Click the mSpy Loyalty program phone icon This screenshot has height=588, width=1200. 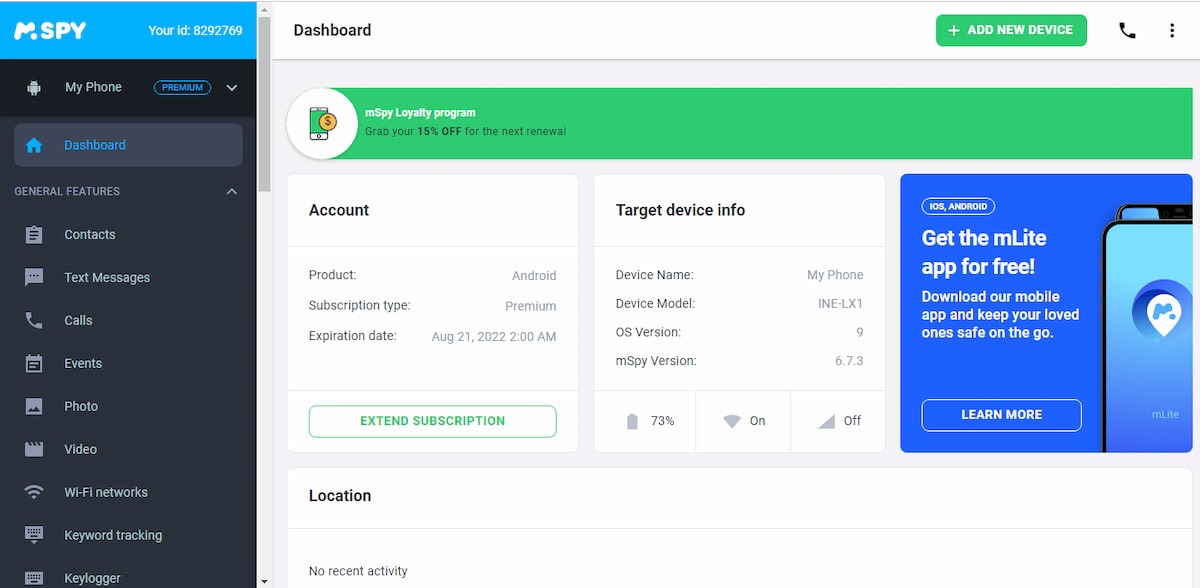coord(322,123)
